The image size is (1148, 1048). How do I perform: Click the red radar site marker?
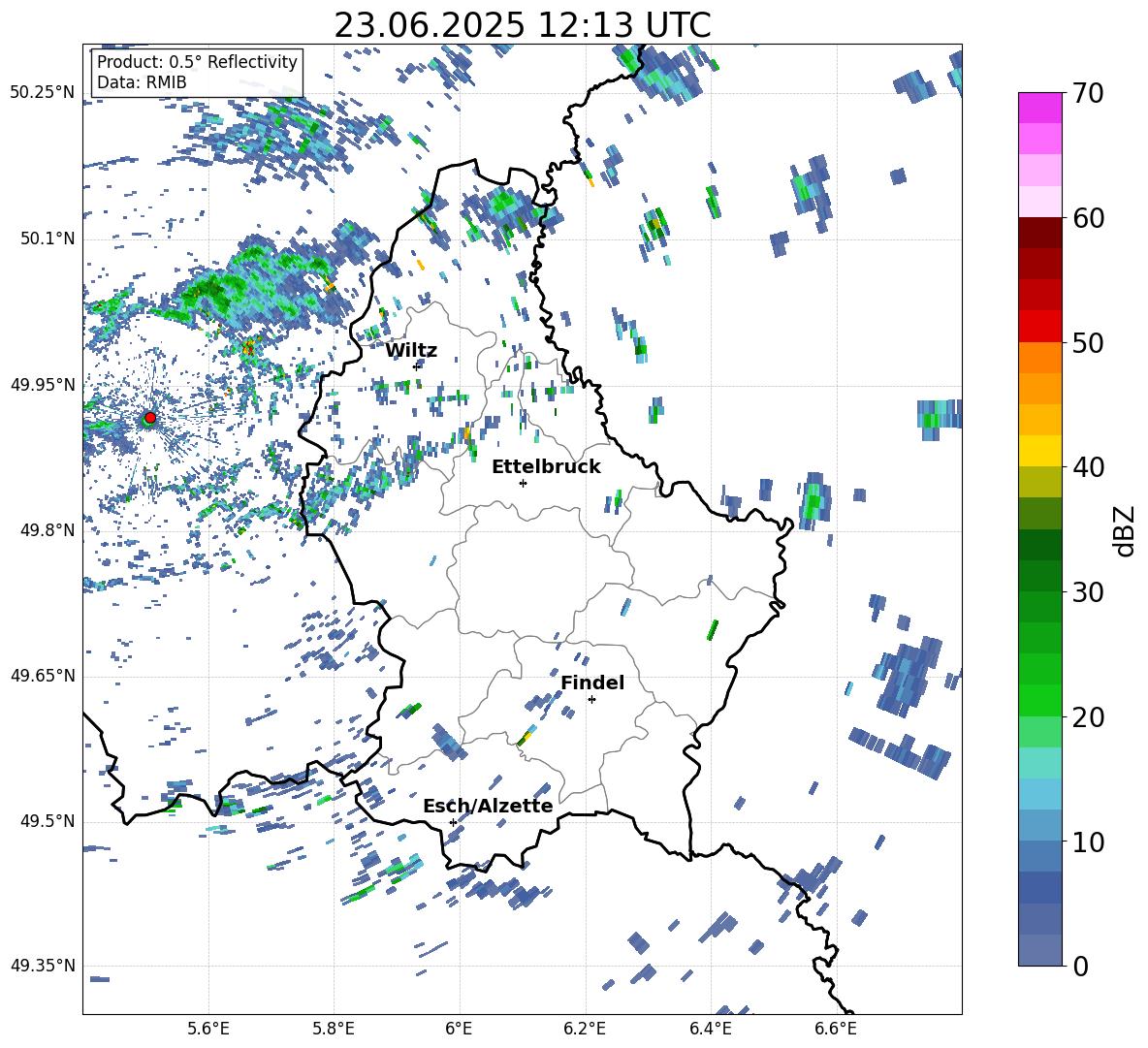[149, 418]
